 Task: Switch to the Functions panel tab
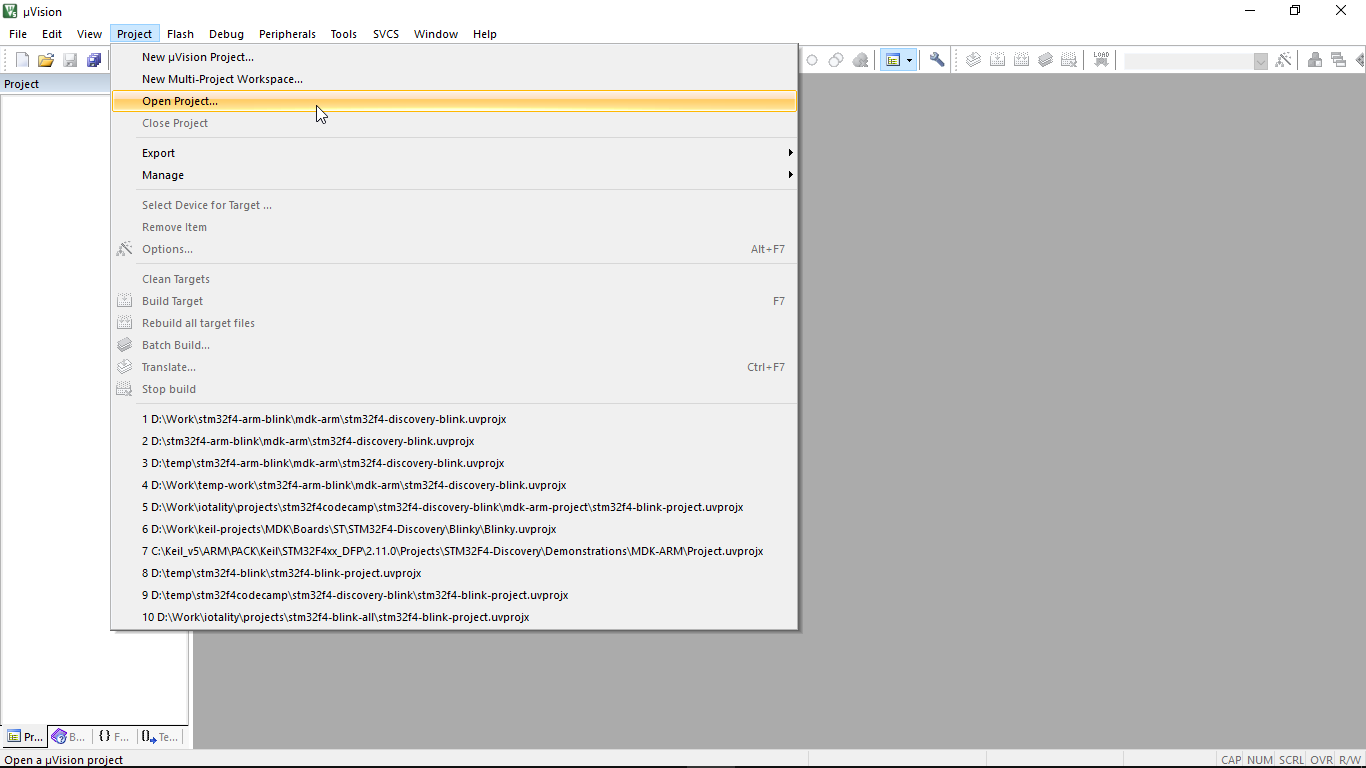pos(114,737)
